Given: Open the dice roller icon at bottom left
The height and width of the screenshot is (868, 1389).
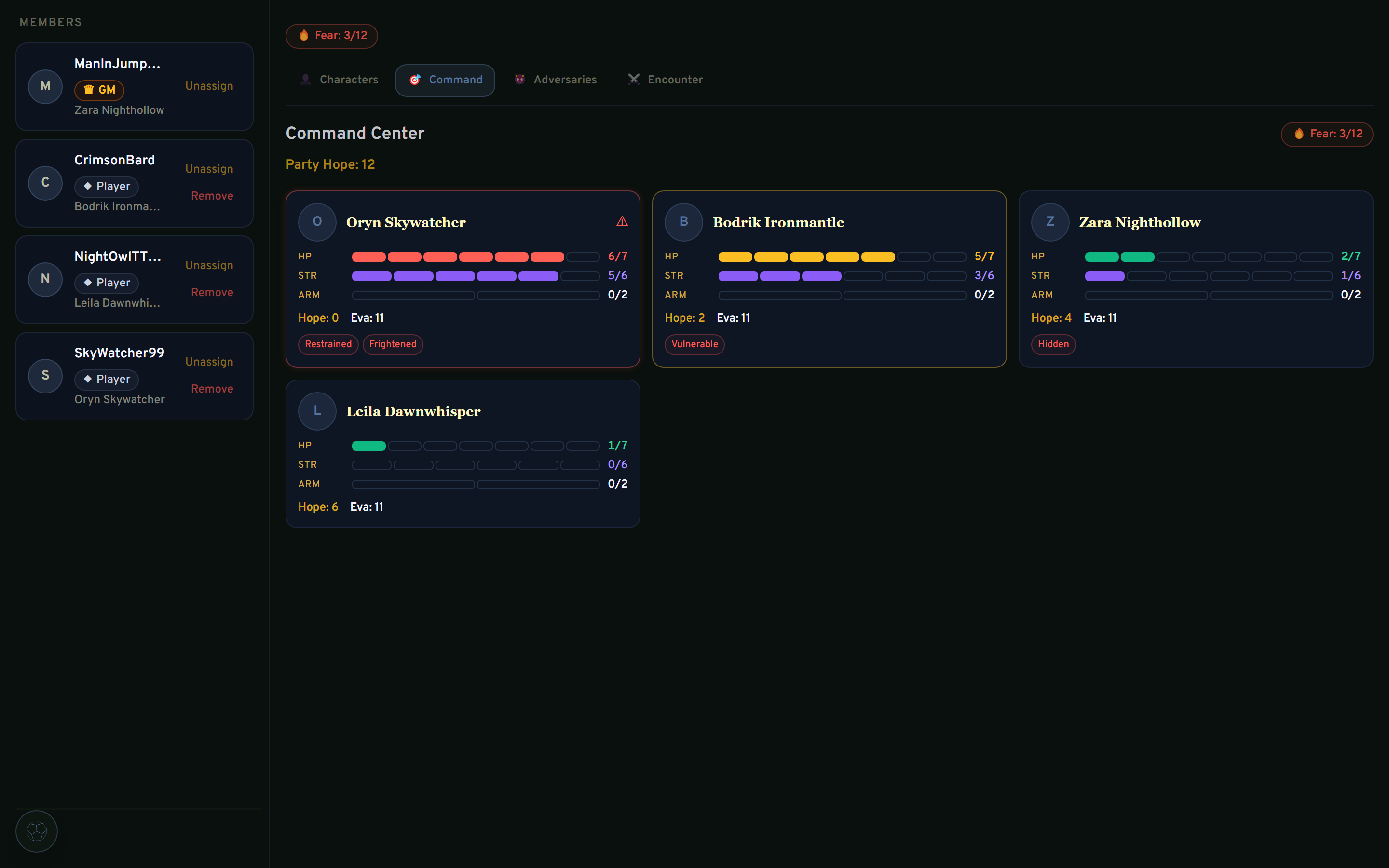Looking at the screenshot, I should click(37, 831).
